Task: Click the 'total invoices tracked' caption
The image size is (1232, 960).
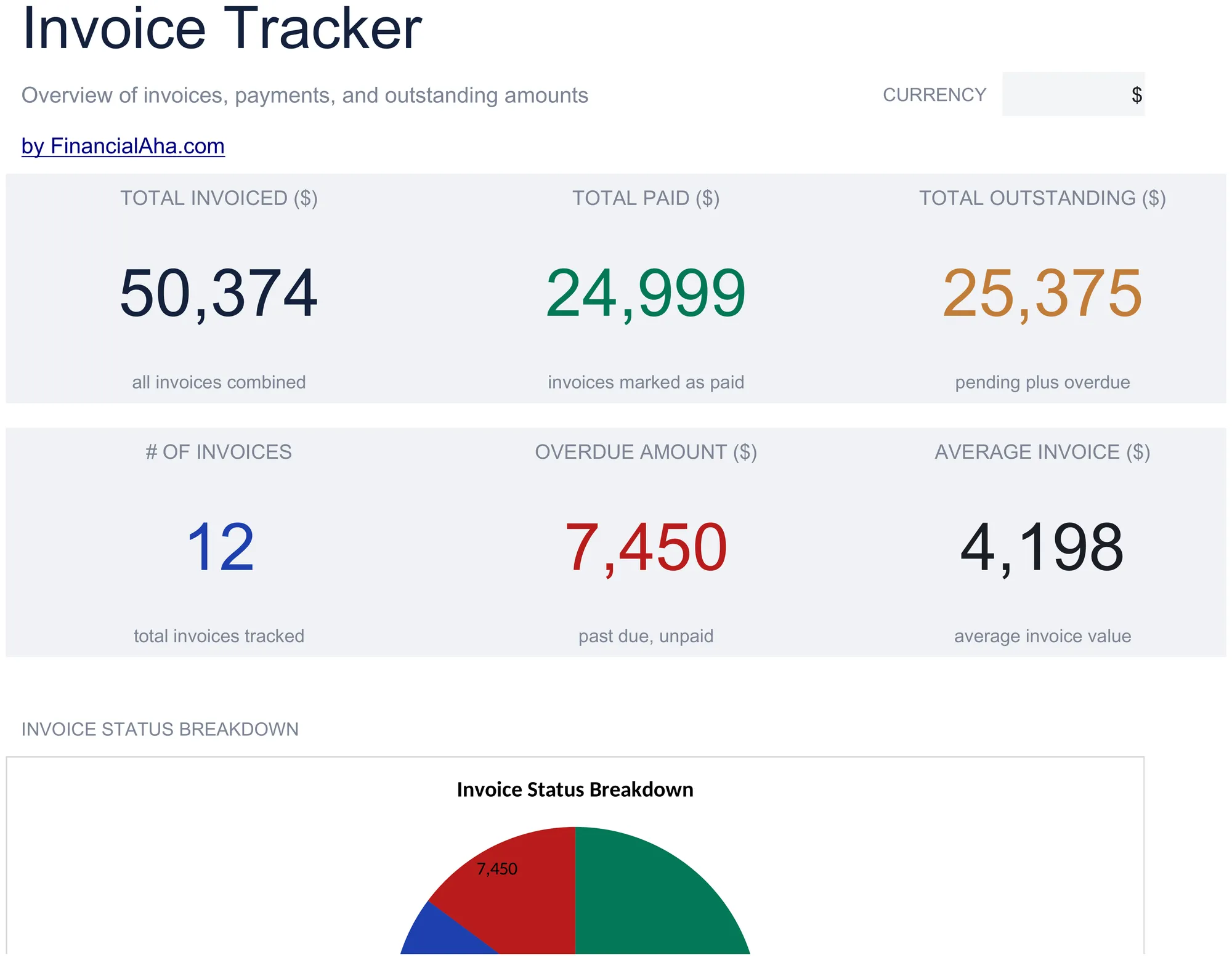Action: [x=219, y=636]
